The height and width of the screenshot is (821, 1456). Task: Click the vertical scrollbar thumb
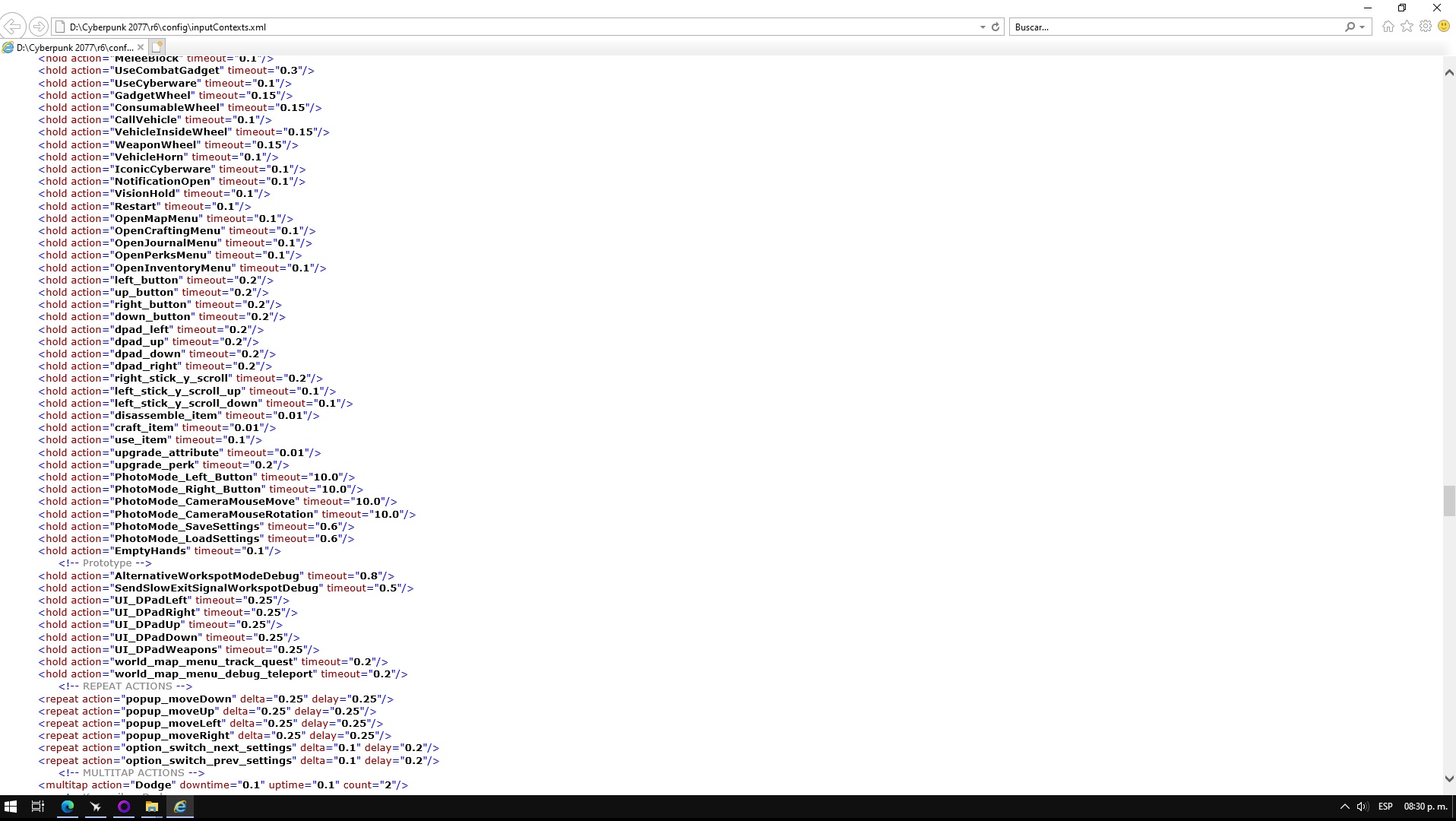click(x=1448, y=500)
